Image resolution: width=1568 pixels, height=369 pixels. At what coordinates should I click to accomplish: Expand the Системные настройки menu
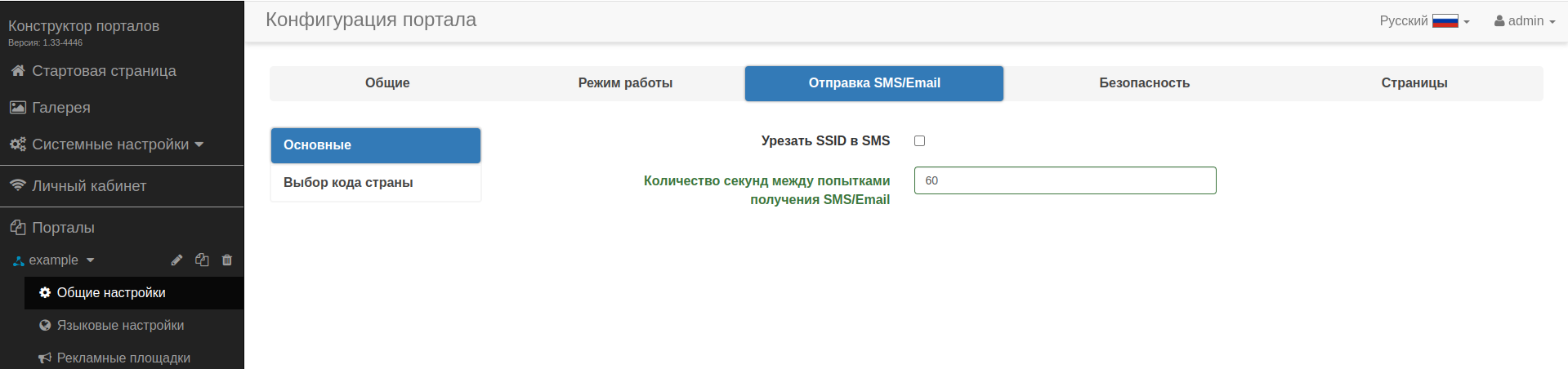click(x=106, y=144)
